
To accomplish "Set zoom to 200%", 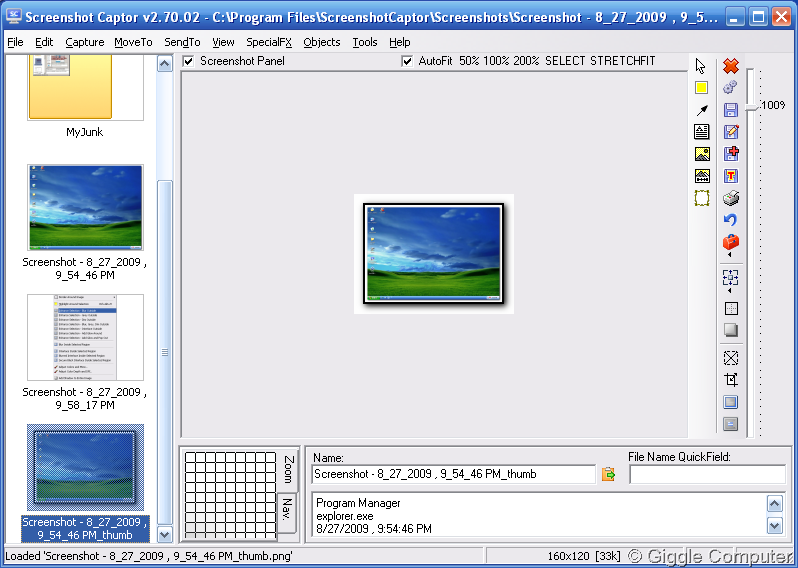I will coord(526,61).
